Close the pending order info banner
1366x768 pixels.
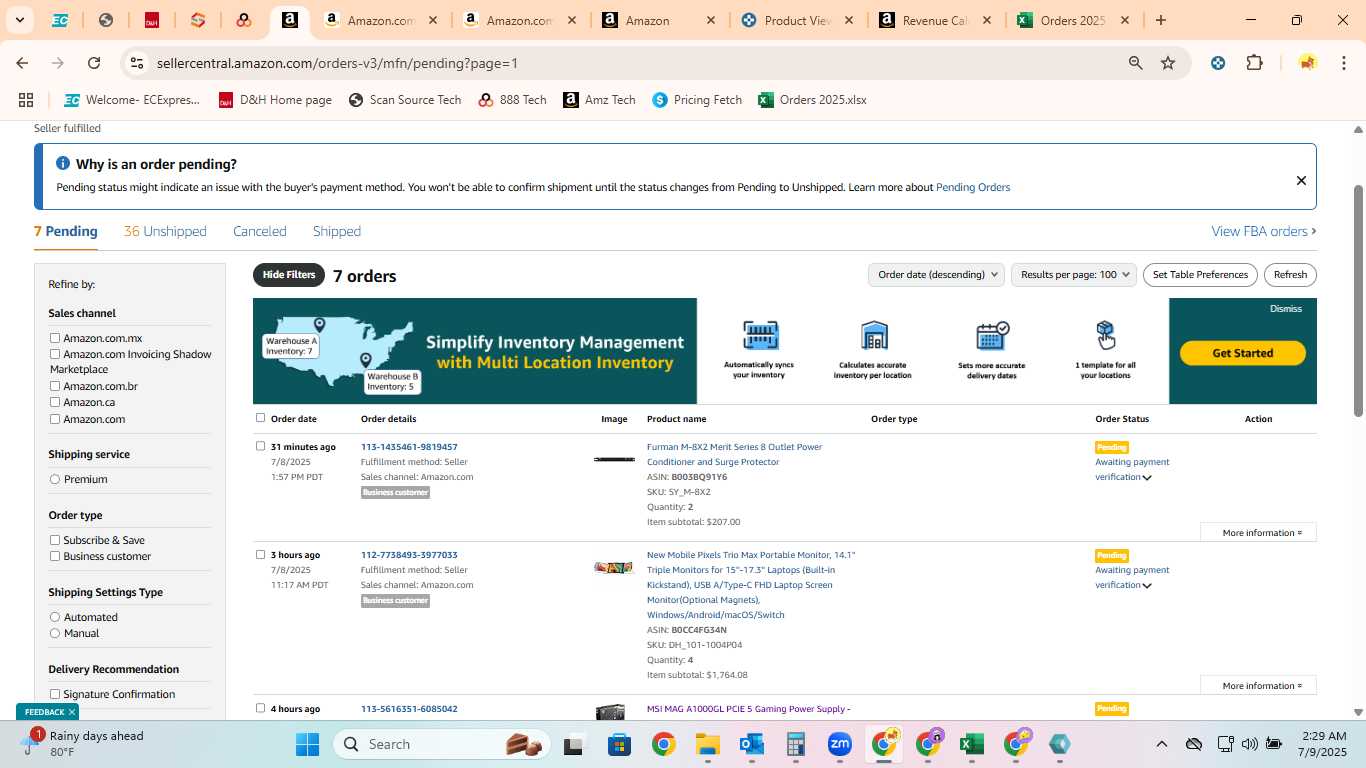point(1301,181)
